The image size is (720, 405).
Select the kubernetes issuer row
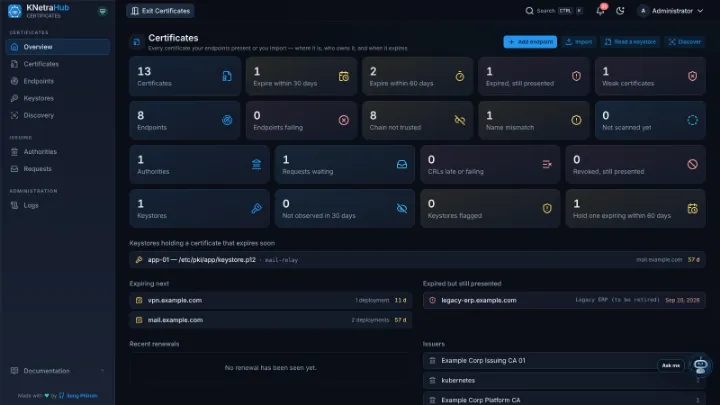click(x=564, y=380)
